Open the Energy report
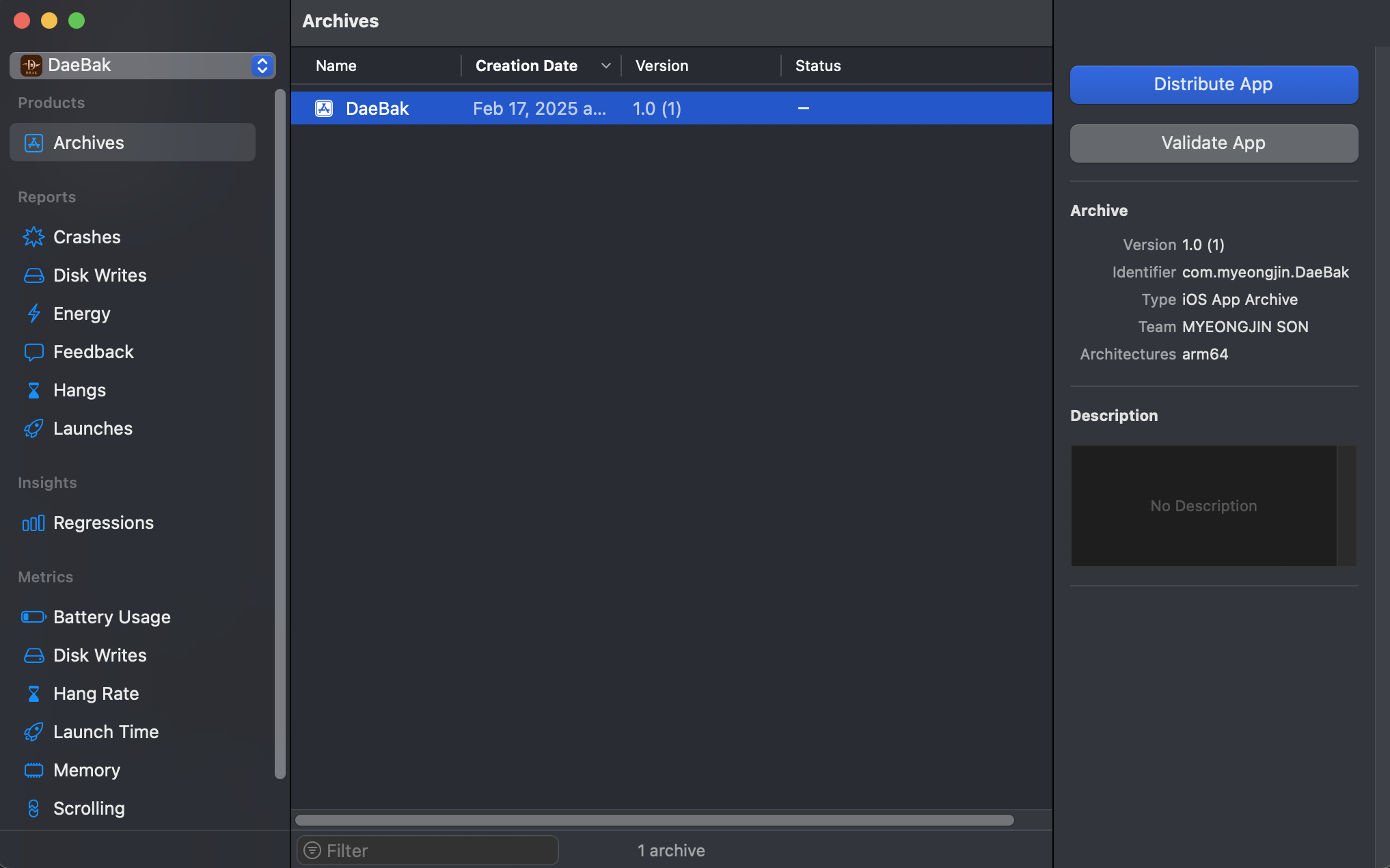The height and width of the screenshot is (868, 1390). click(x=82, y=314)
